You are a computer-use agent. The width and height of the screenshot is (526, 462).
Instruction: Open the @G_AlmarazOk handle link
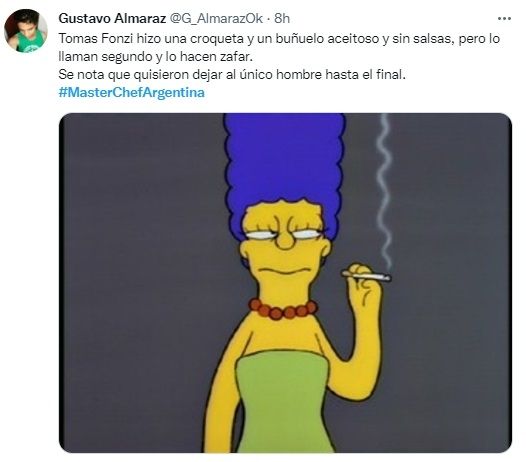tap(216, 18)
